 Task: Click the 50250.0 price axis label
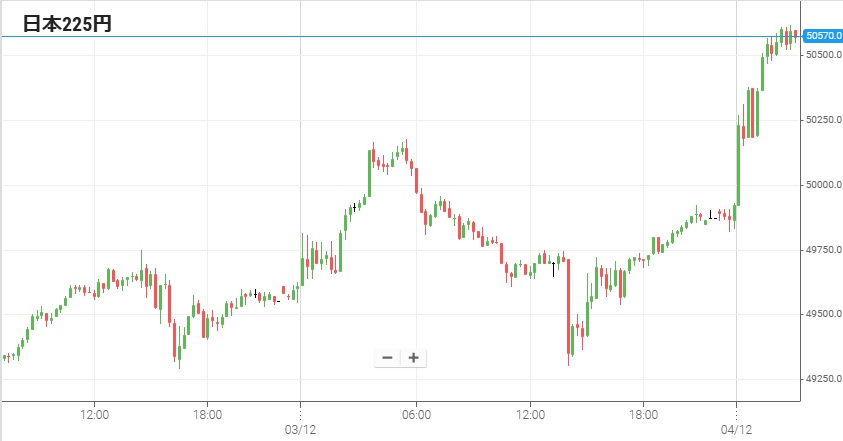(822, 120)
